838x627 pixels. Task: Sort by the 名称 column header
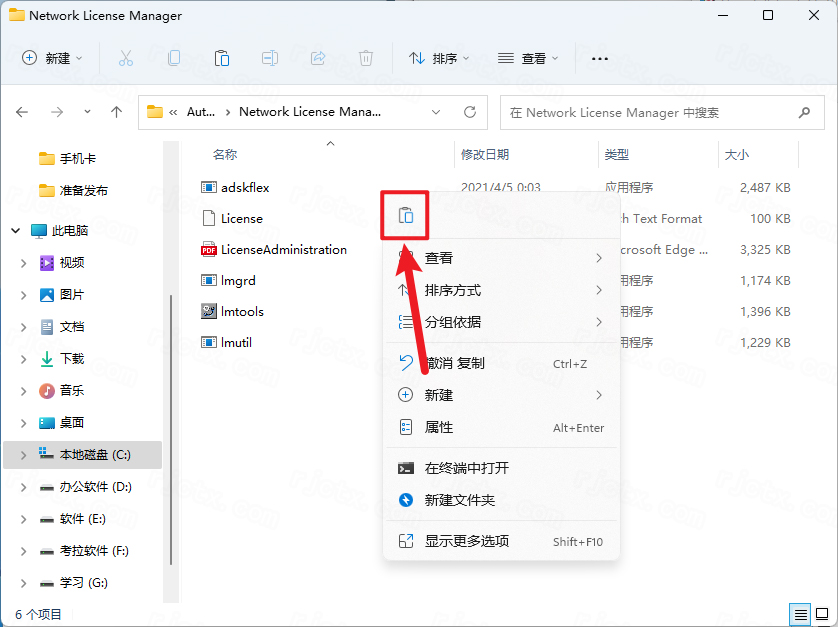tap(225, 155)
